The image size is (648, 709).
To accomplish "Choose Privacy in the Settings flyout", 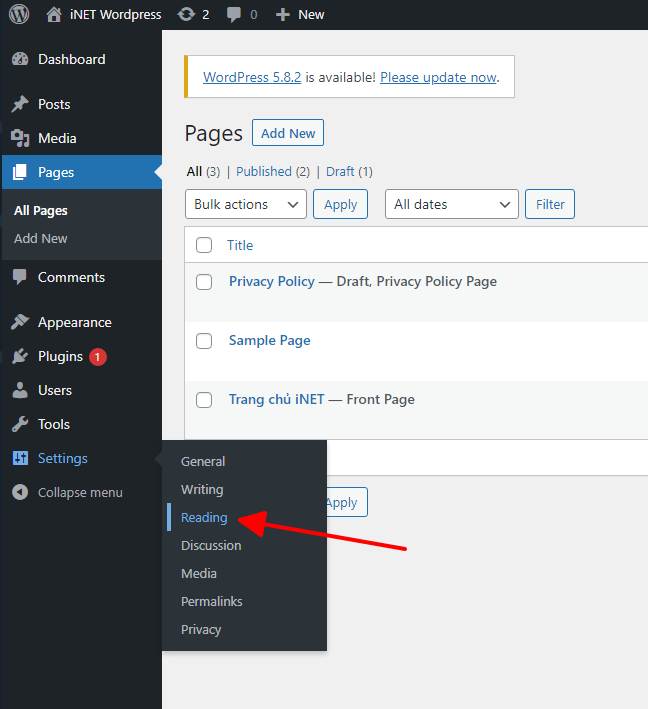I will click(x=201, y=629).
